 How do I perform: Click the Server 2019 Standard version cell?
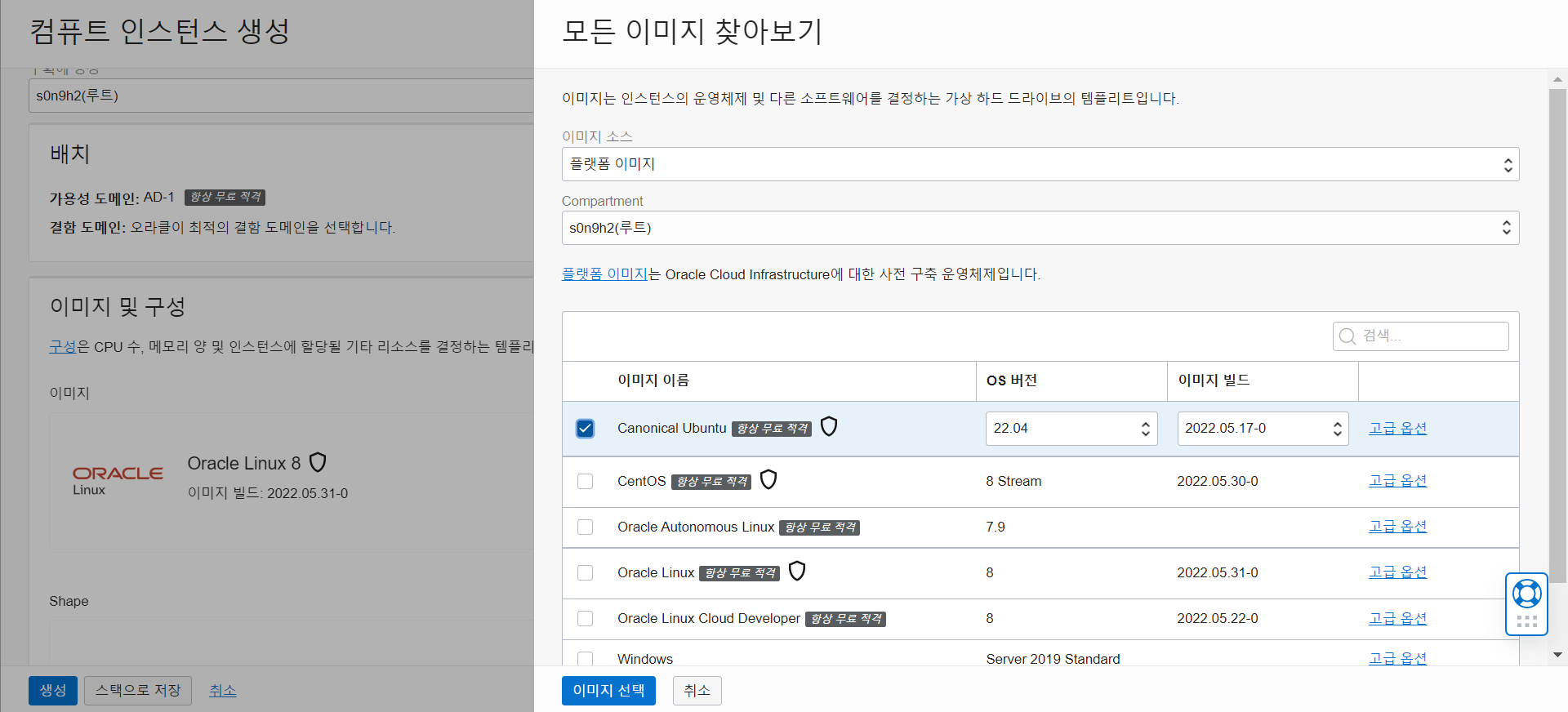coord(1053,659)
